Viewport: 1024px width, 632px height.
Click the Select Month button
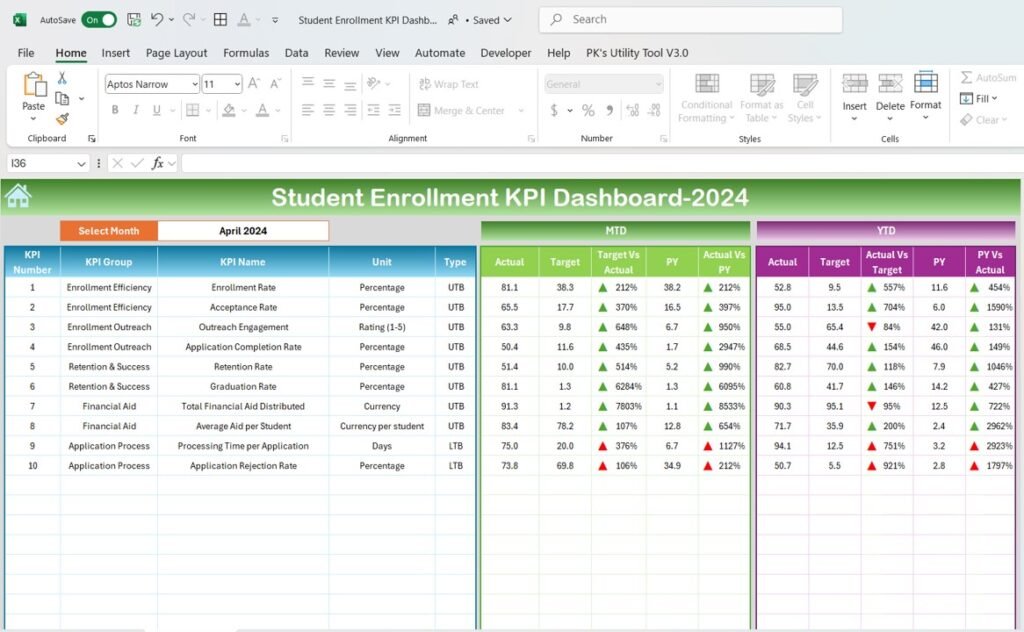point(107,230)
